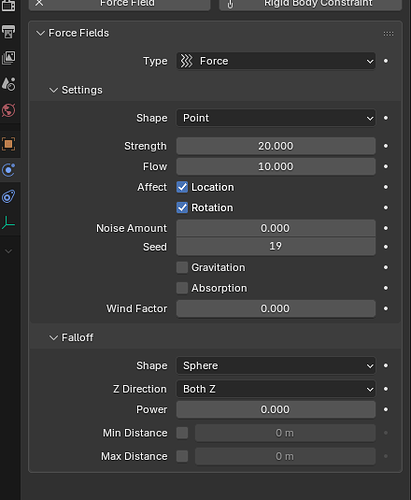Open the Object properties tab icon
Screen dimensions: 411x500
9,144
